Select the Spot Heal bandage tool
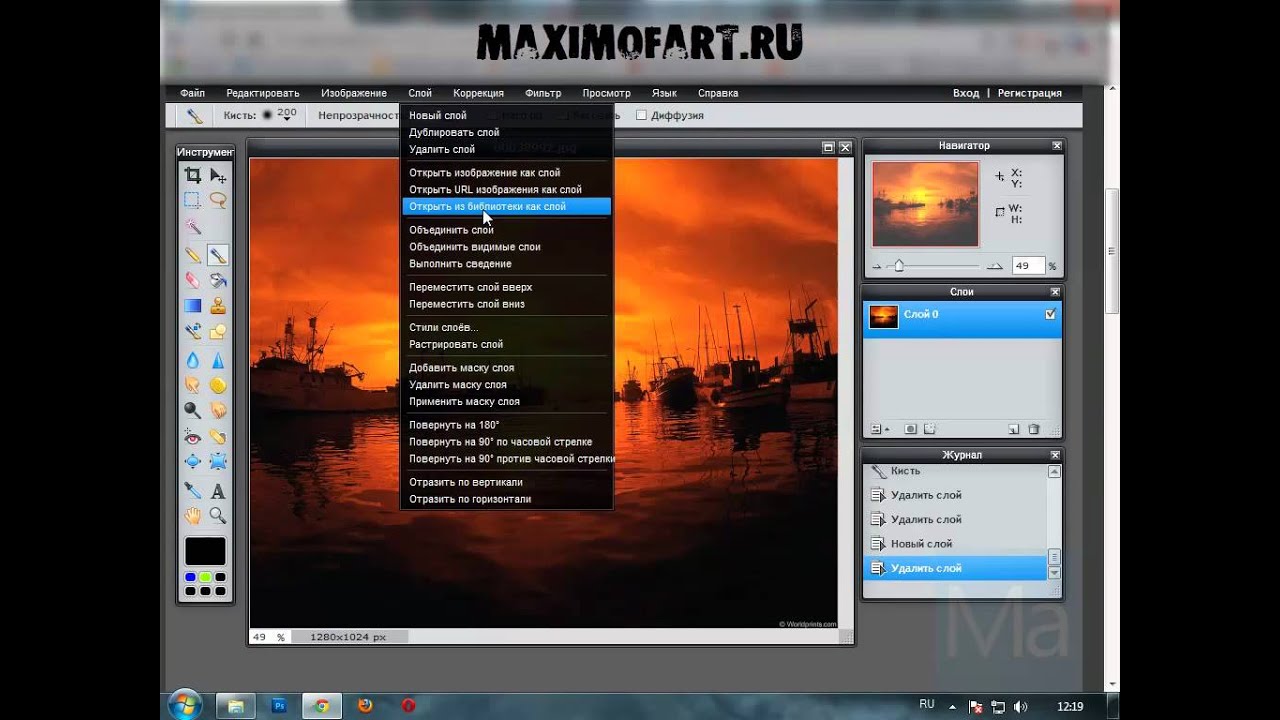 [218, 436]
